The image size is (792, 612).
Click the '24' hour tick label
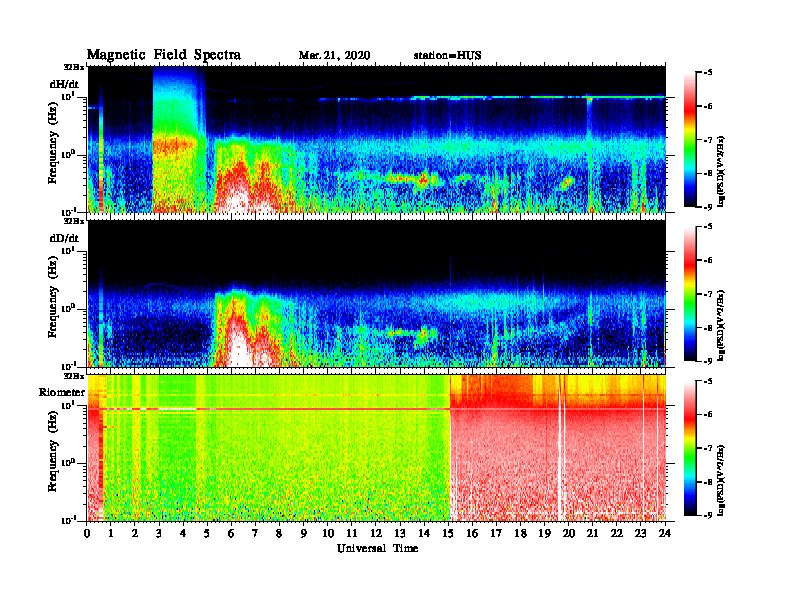tap(665, 534)
